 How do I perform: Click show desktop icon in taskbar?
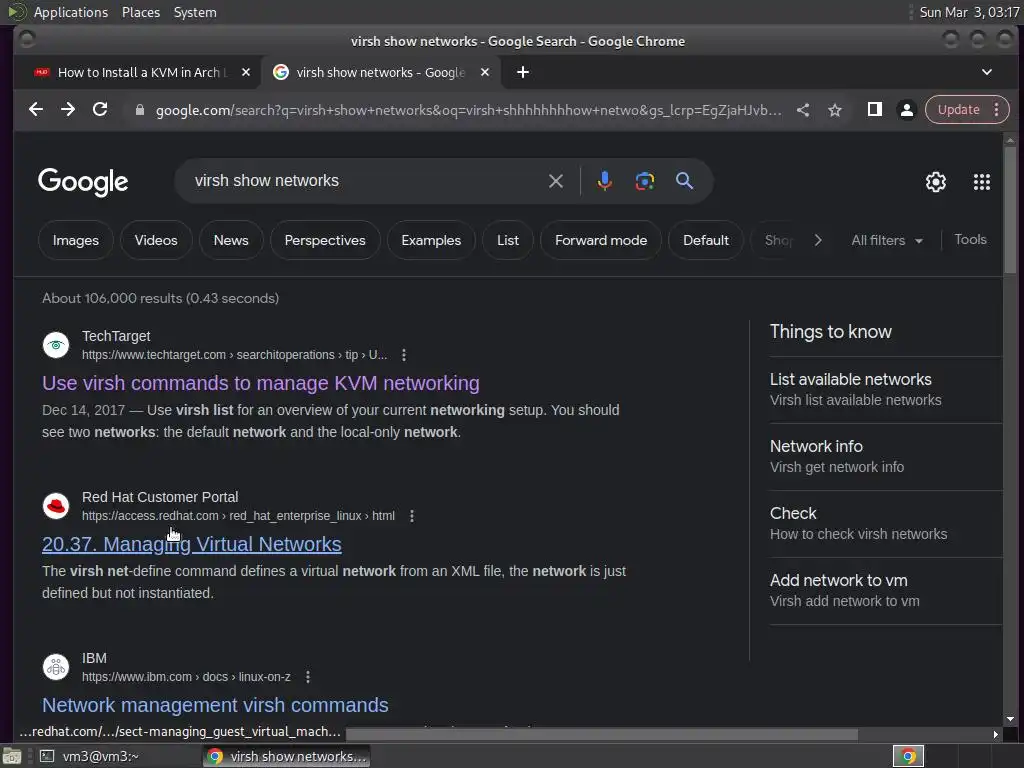[12, 756]
